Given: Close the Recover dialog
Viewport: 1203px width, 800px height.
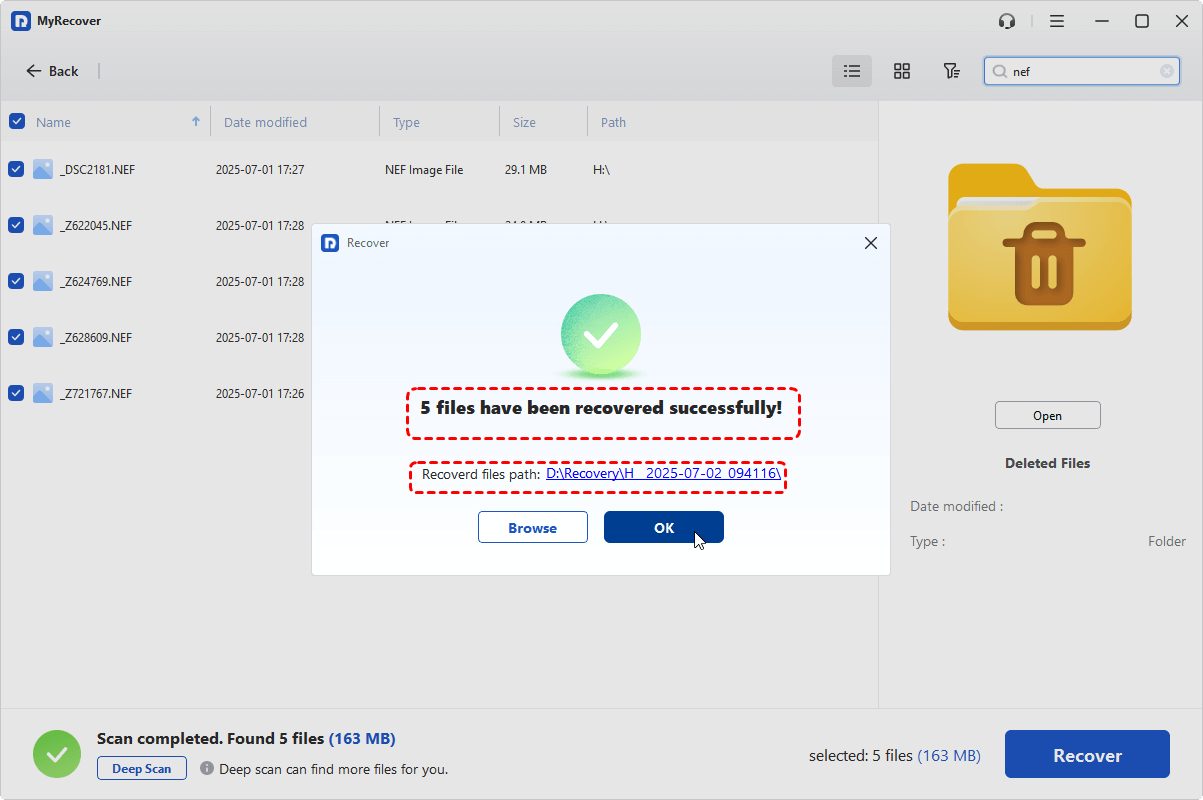Looking at the screenshot, I should click(x=871, y=243).
